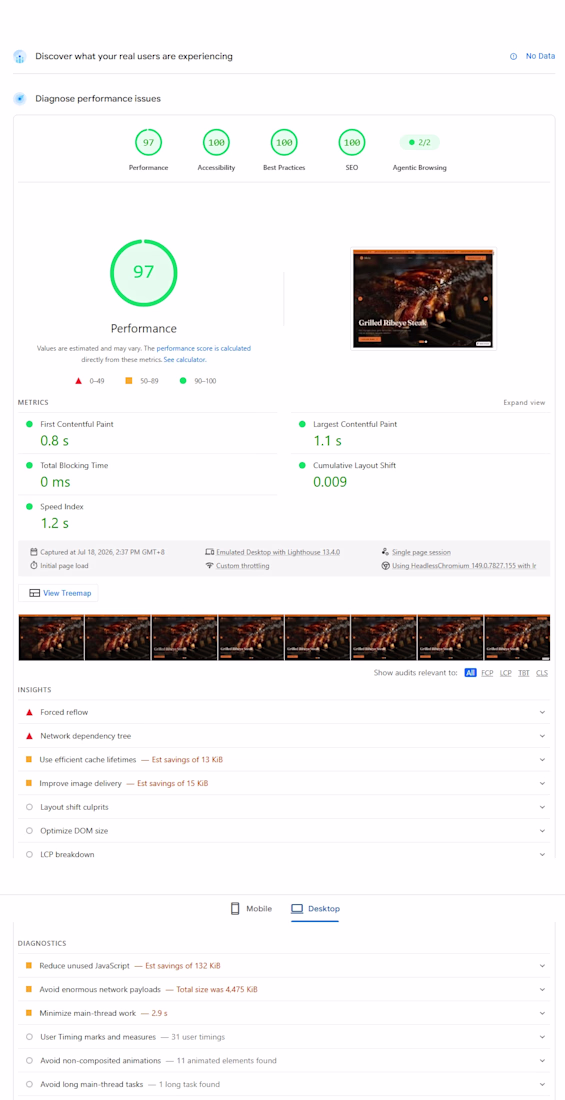Filter audits to All
This screenshot has height=1100, width=565.
470,673
